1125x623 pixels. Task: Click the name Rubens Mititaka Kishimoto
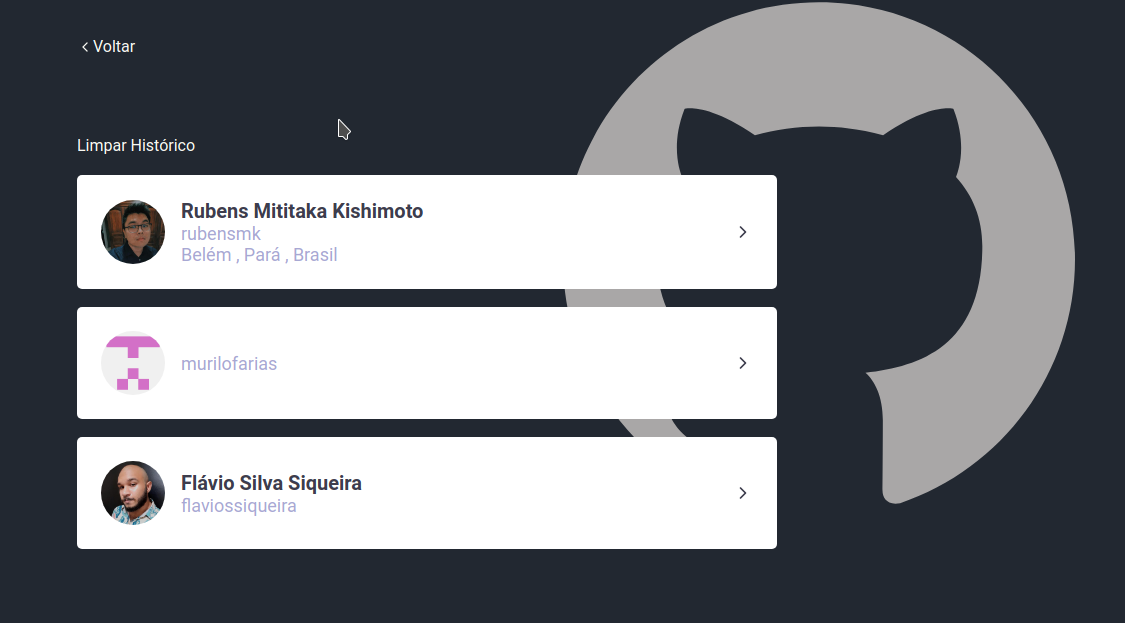click(302, 211)
